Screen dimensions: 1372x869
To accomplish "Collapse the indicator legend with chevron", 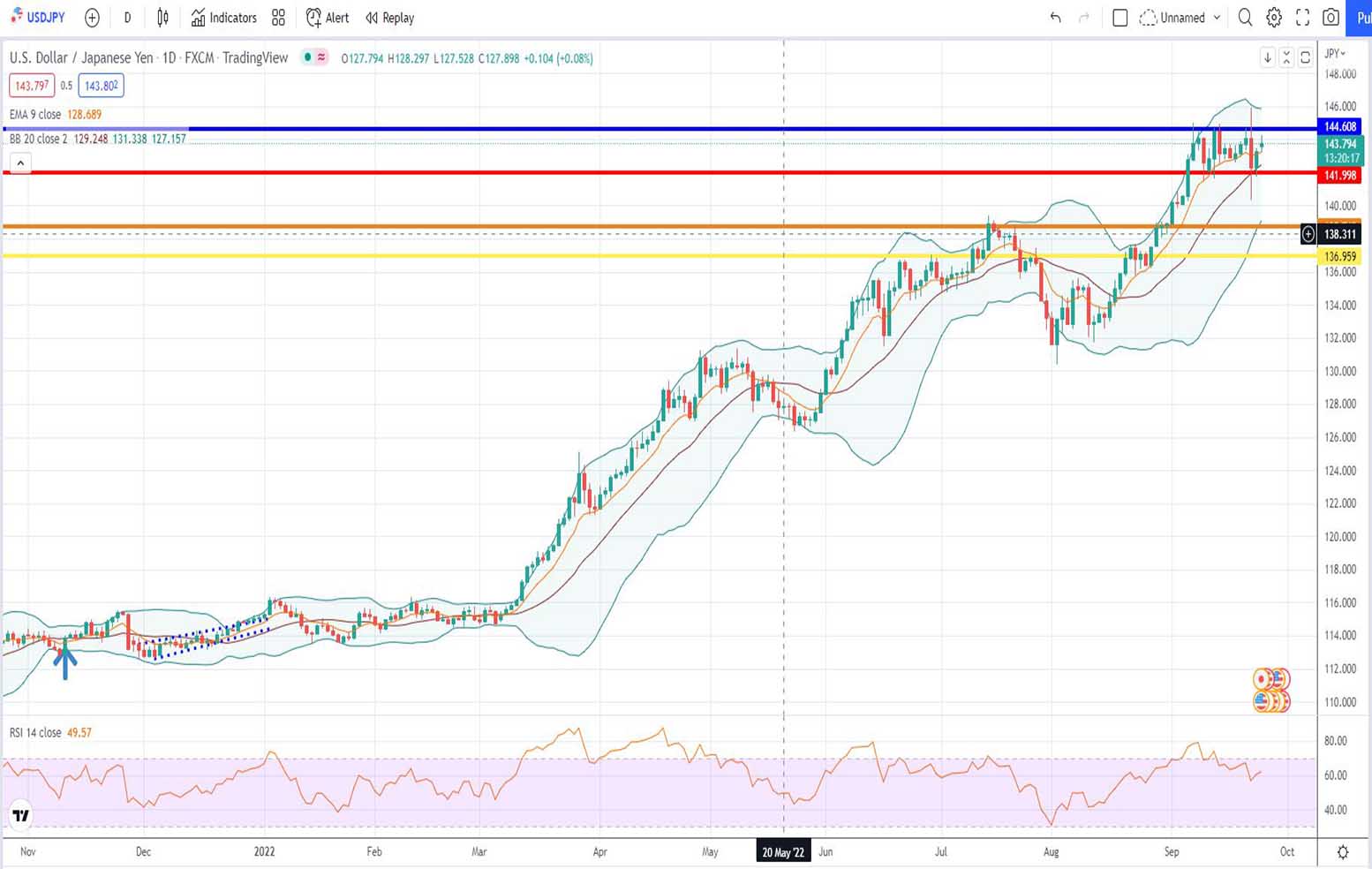I will (20, 162).
